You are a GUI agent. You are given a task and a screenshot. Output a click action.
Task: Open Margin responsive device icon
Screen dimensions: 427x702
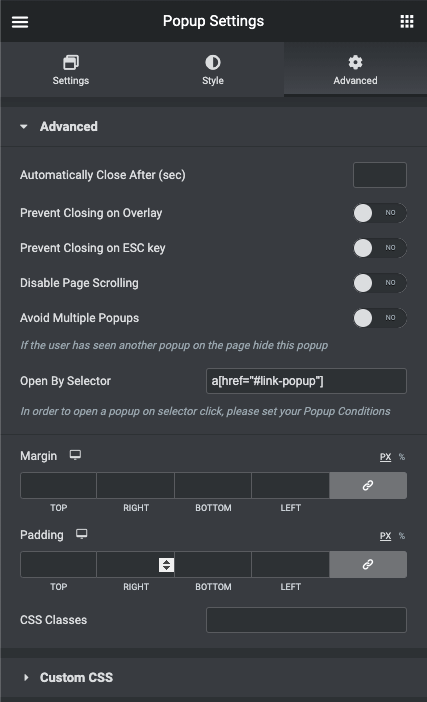[x=75, y=455]
